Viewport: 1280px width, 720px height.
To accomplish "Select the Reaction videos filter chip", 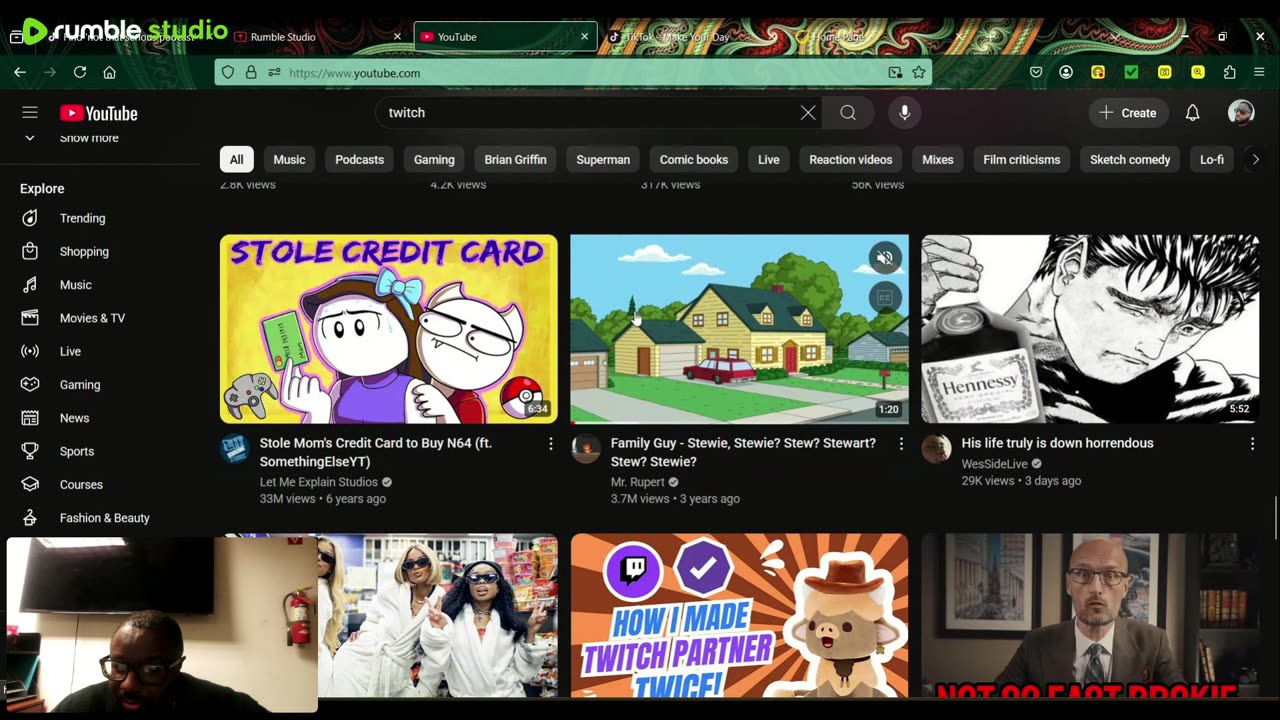I will [851, 159].
